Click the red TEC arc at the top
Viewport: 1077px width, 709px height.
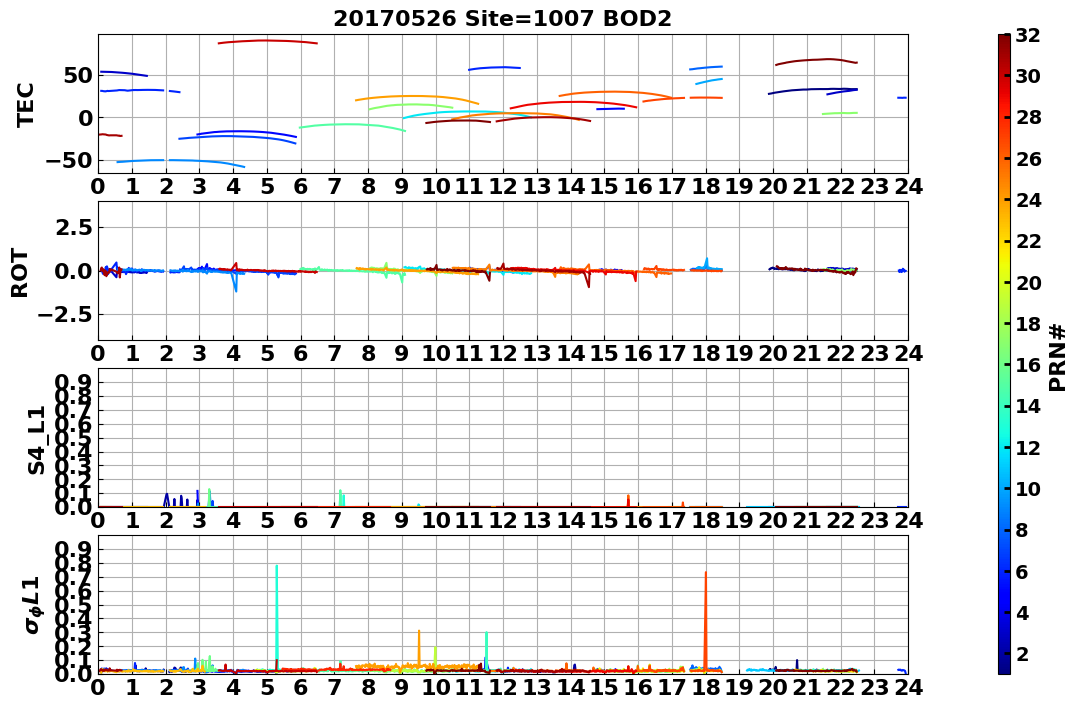[x=268, y=41]
